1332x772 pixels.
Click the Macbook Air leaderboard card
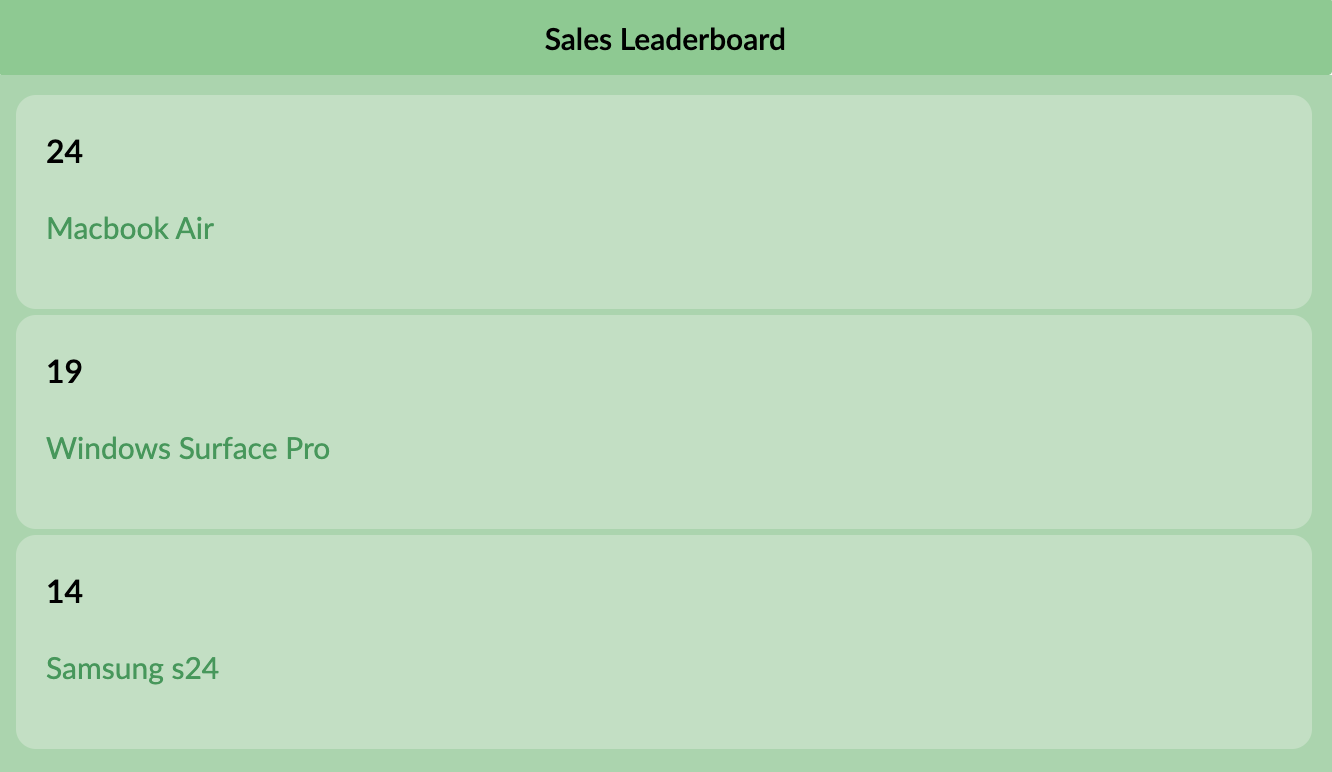664,202
